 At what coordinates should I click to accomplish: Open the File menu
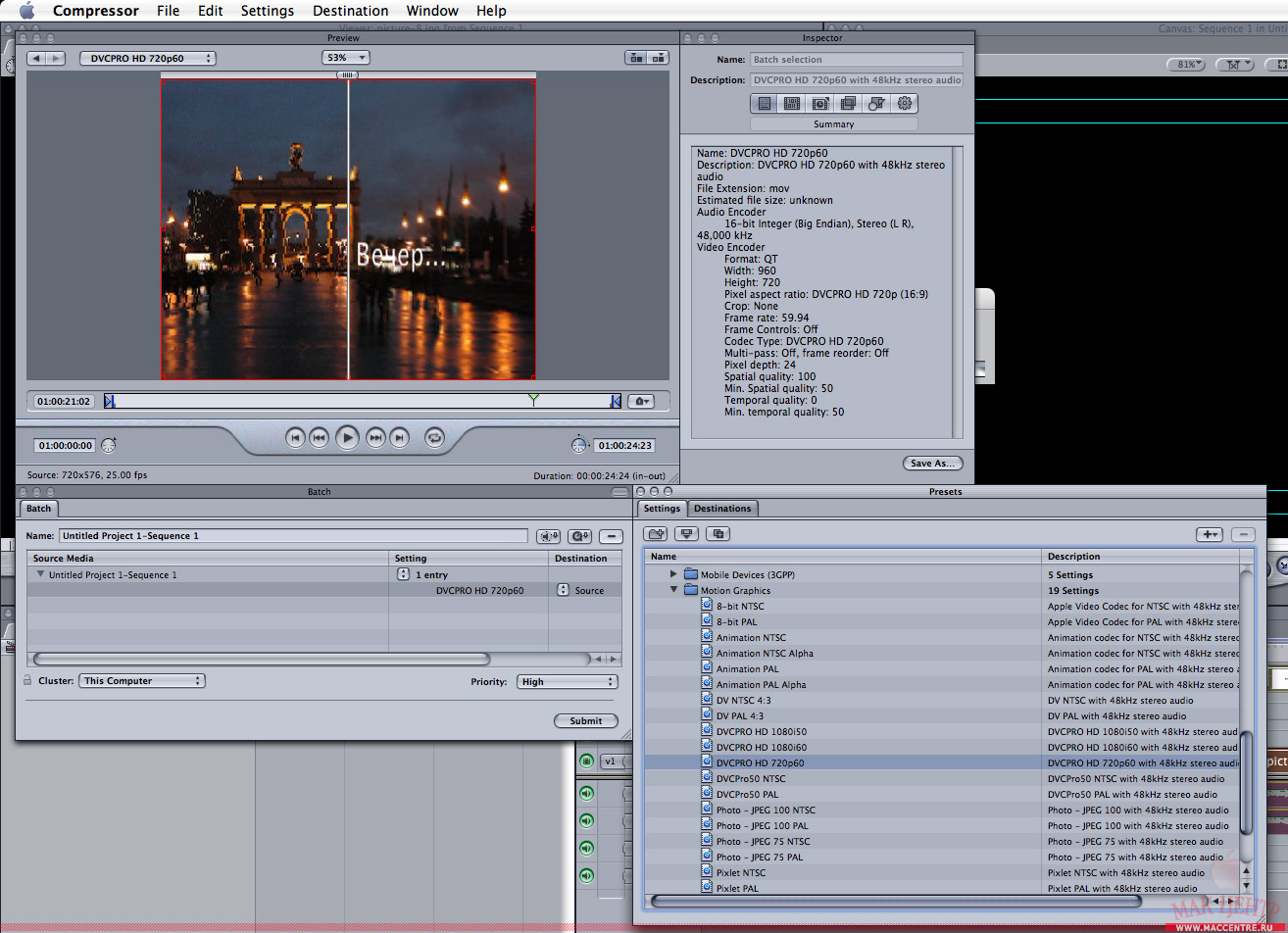coord(169,11)
